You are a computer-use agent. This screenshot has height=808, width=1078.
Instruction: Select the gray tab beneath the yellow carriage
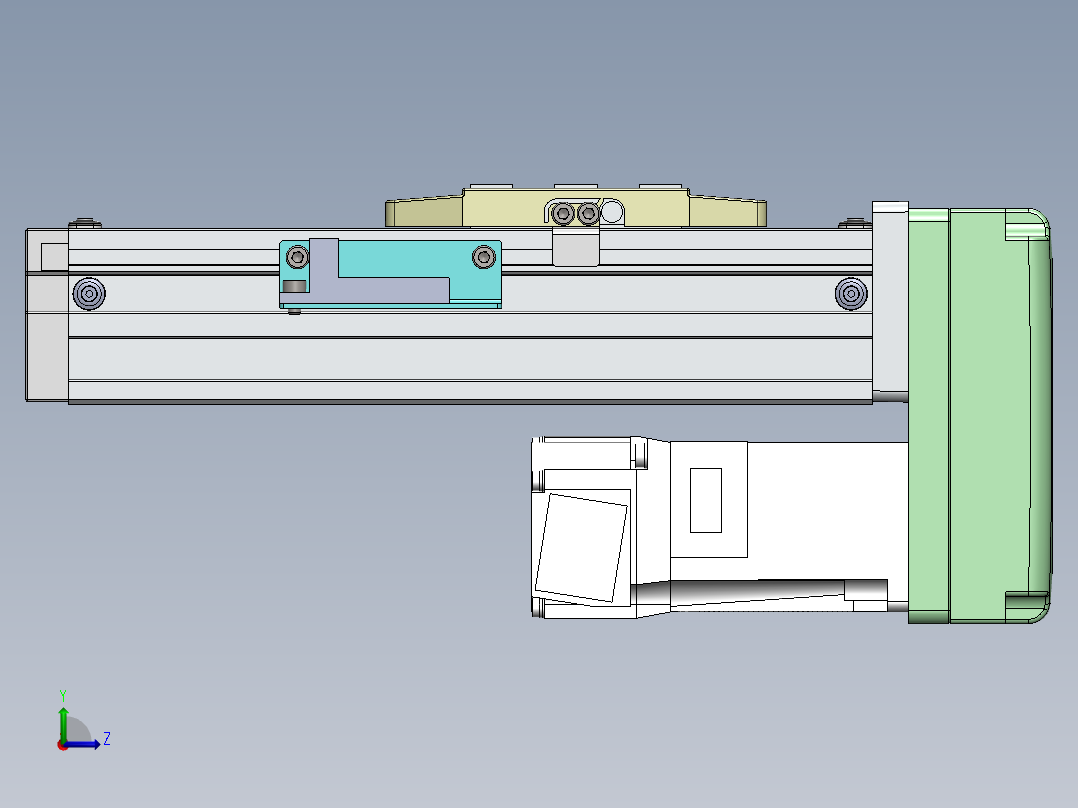click(576, 248)
